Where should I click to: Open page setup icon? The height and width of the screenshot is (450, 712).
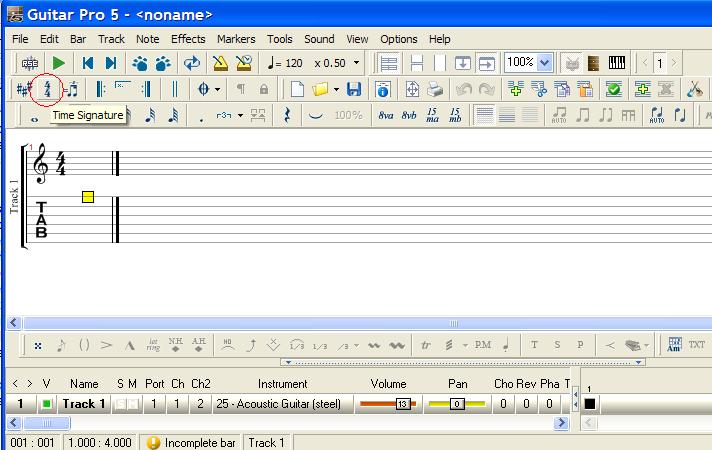click(412, 89)
